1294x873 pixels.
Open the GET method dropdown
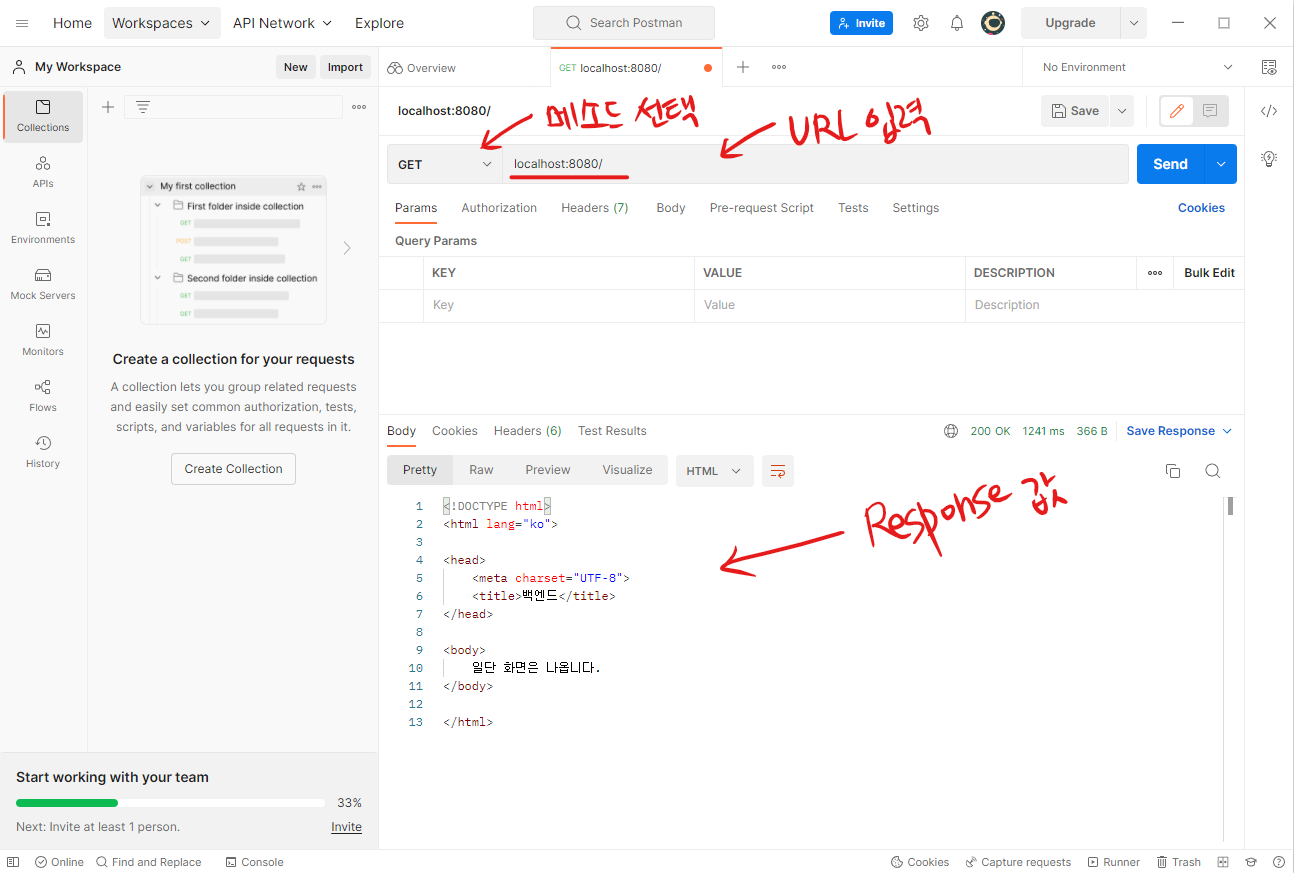pyautogui.click(x=445, y=164)
